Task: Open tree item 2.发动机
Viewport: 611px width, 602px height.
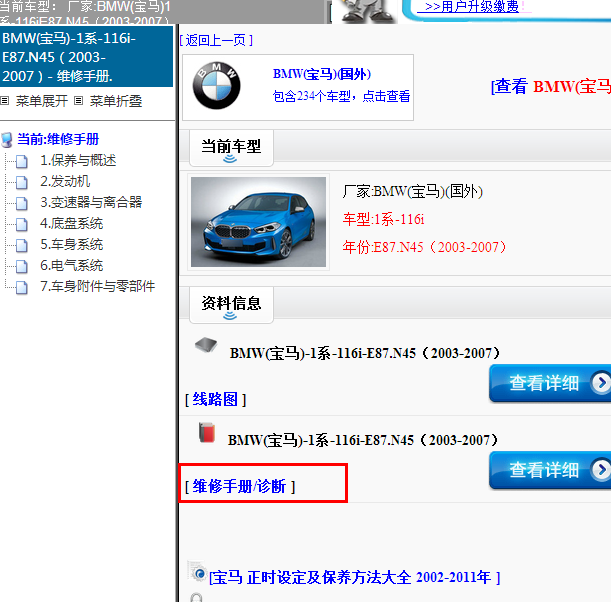Action: click(x=65, y=182)
